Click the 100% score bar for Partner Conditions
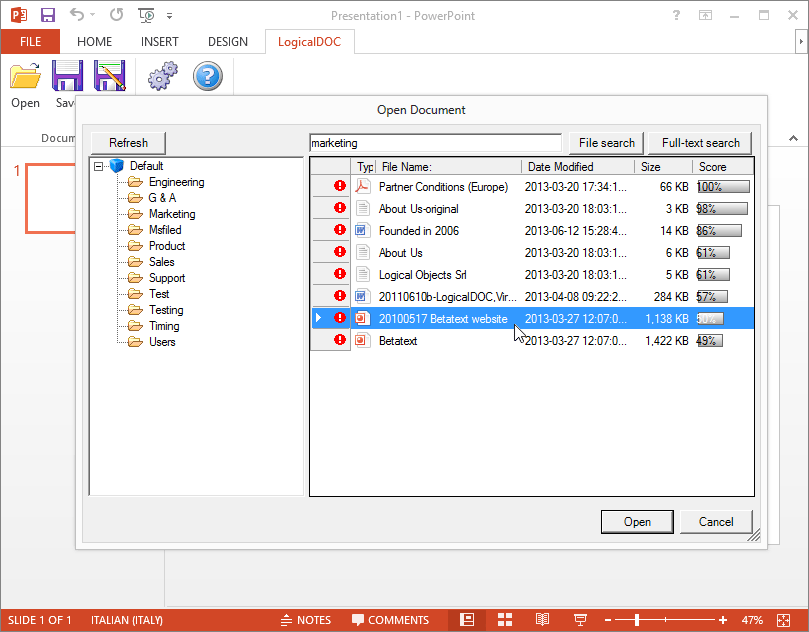The height and width of the screenshot is (632, 809). click(x=723, y=187)
